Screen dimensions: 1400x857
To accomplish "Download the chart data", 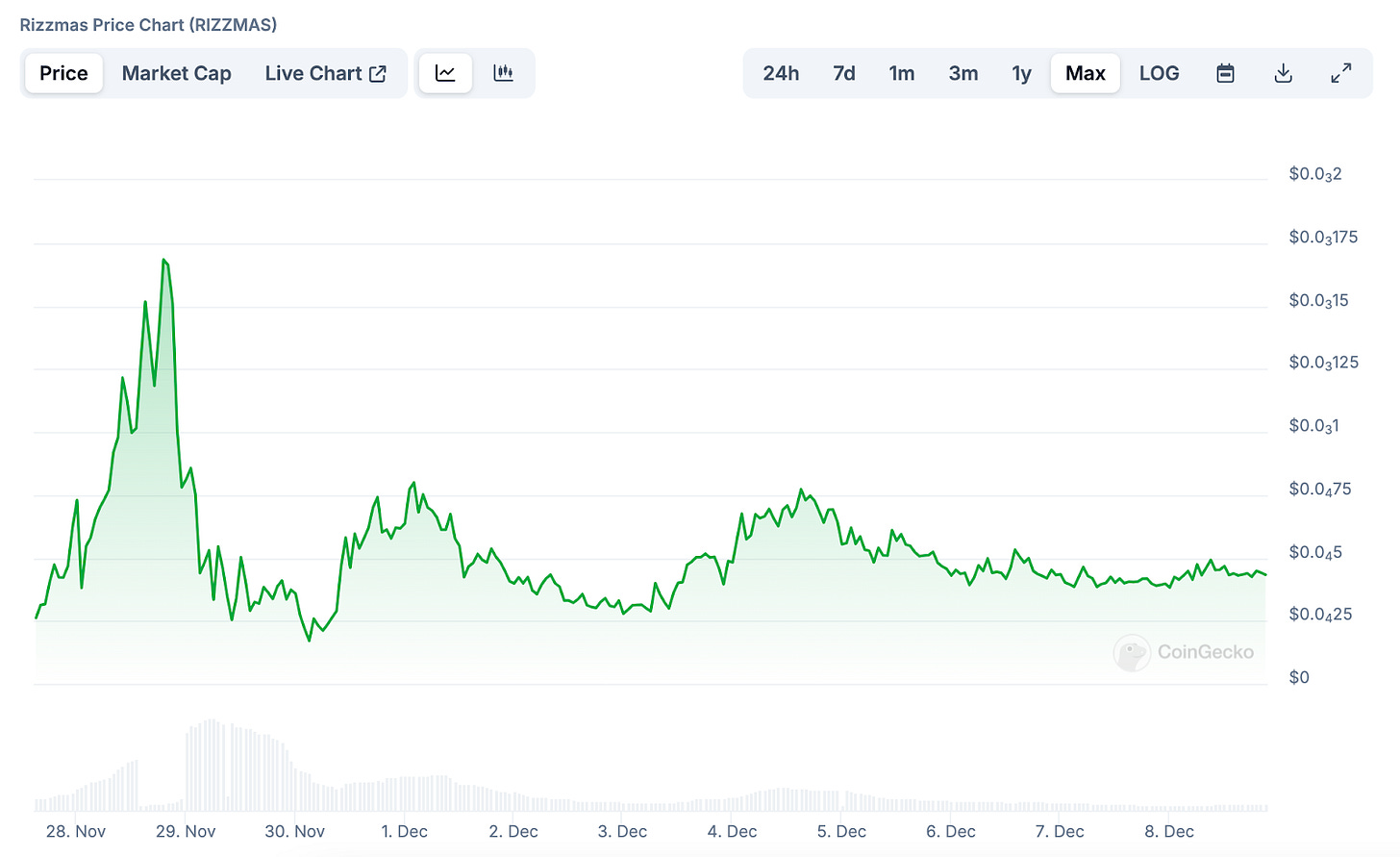I will tap(1283, 72).
